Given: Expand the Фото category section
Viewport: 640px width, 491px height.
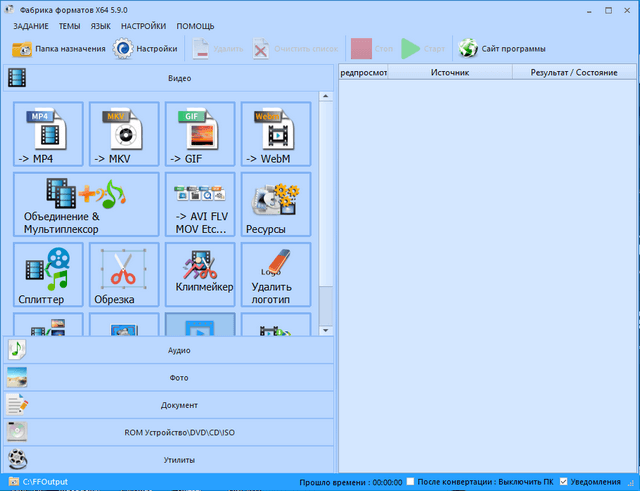Looking at the screenshot, I should [x=168, y=378].
